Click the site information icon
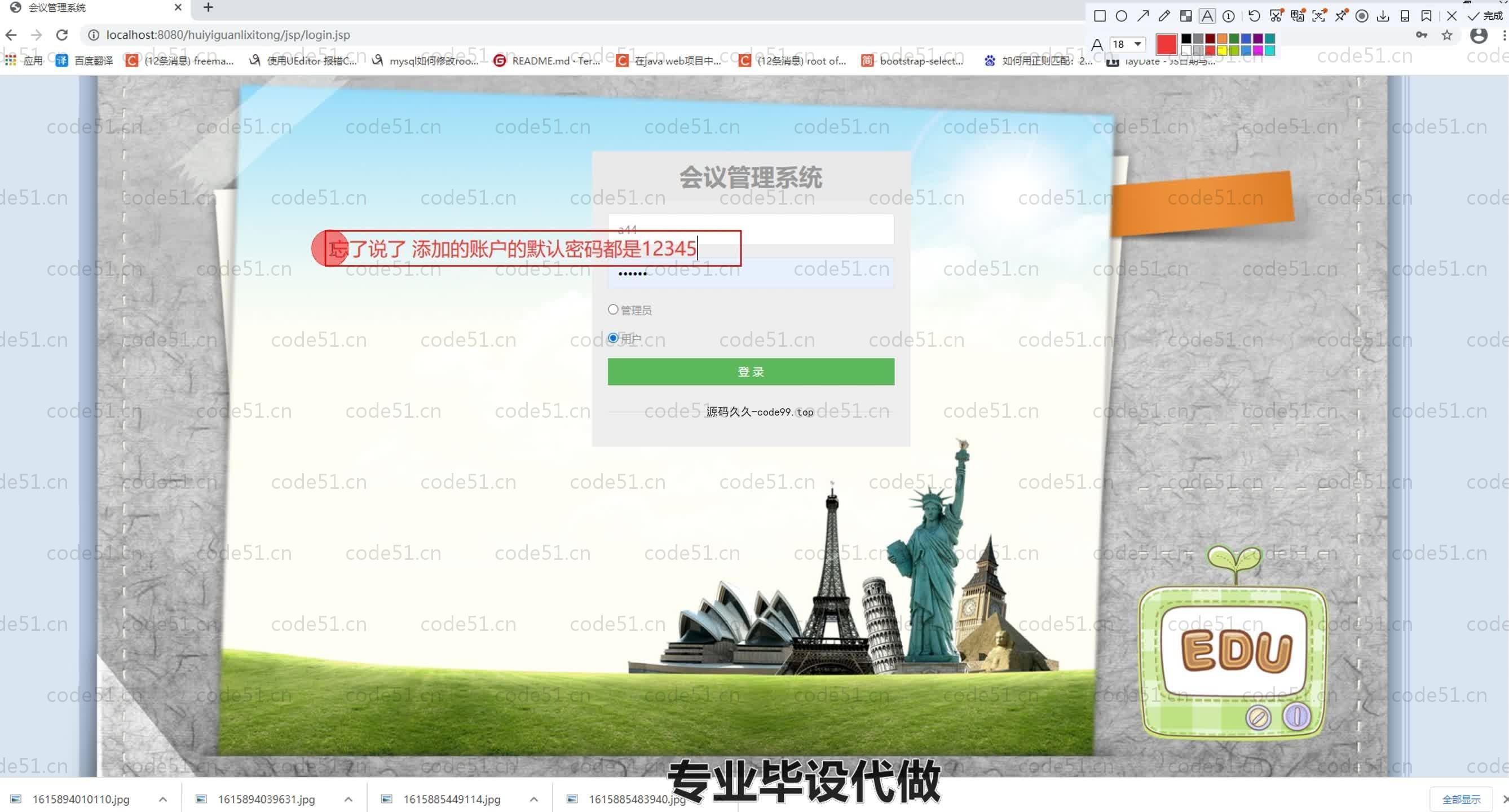The height and width of the screenshot is (812, 1509). coord(93,35)
